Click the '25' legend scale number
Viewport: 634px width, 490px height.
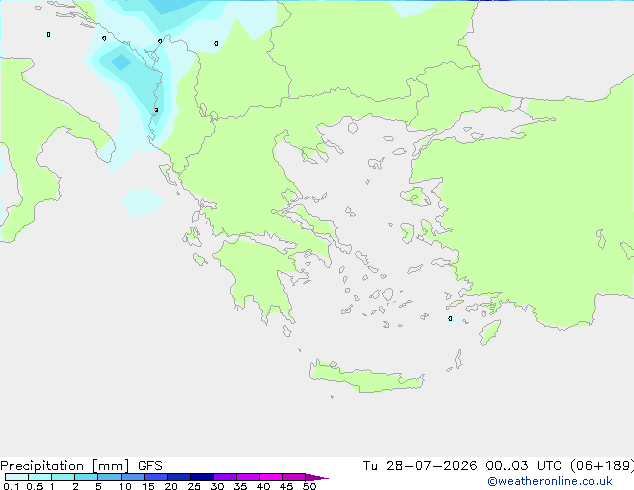[x=194, y=486]
